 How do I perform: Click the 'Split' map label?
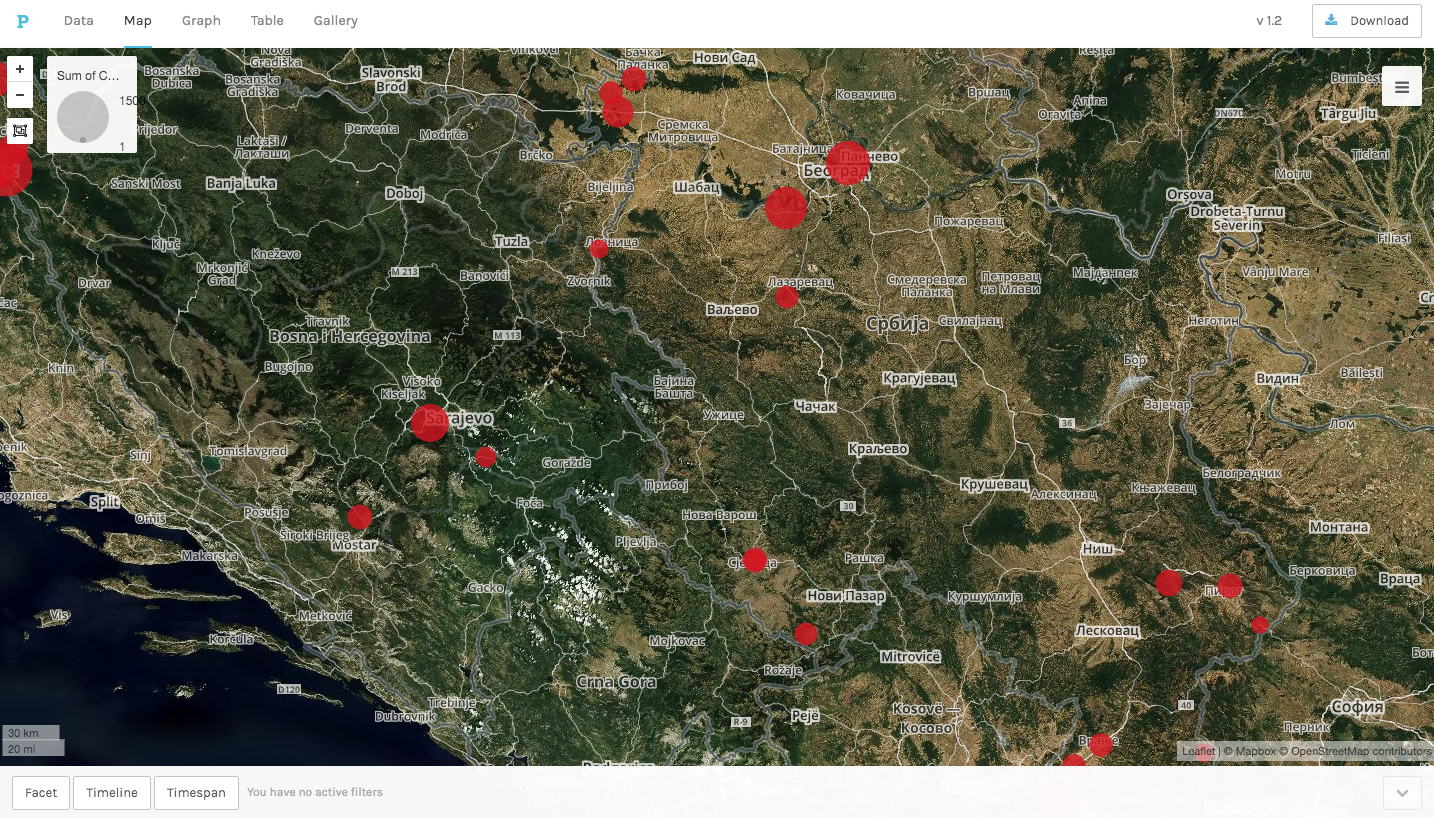pos(105,501)
